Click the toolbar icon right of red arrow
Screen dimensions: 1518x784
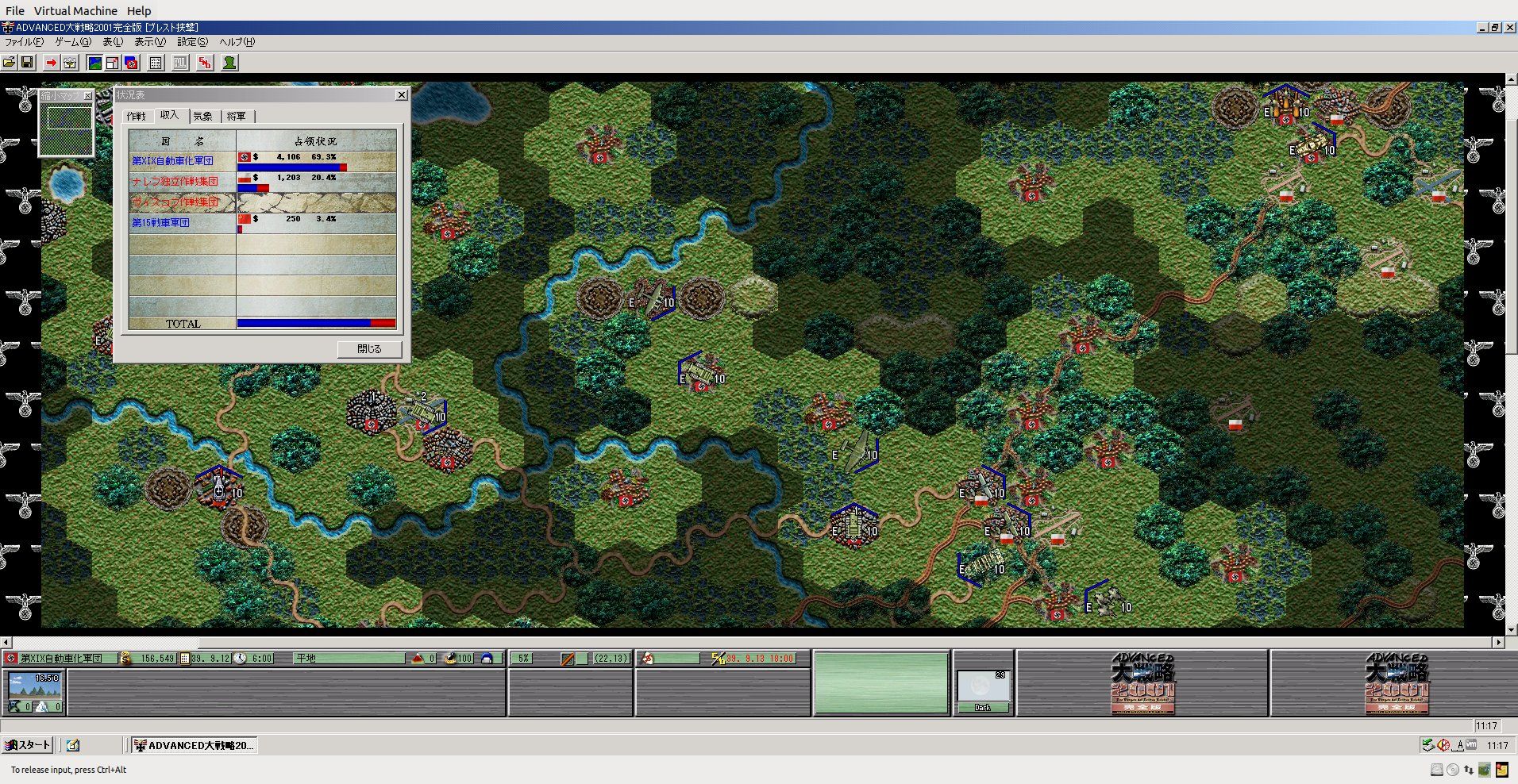(x=70, y=63)
